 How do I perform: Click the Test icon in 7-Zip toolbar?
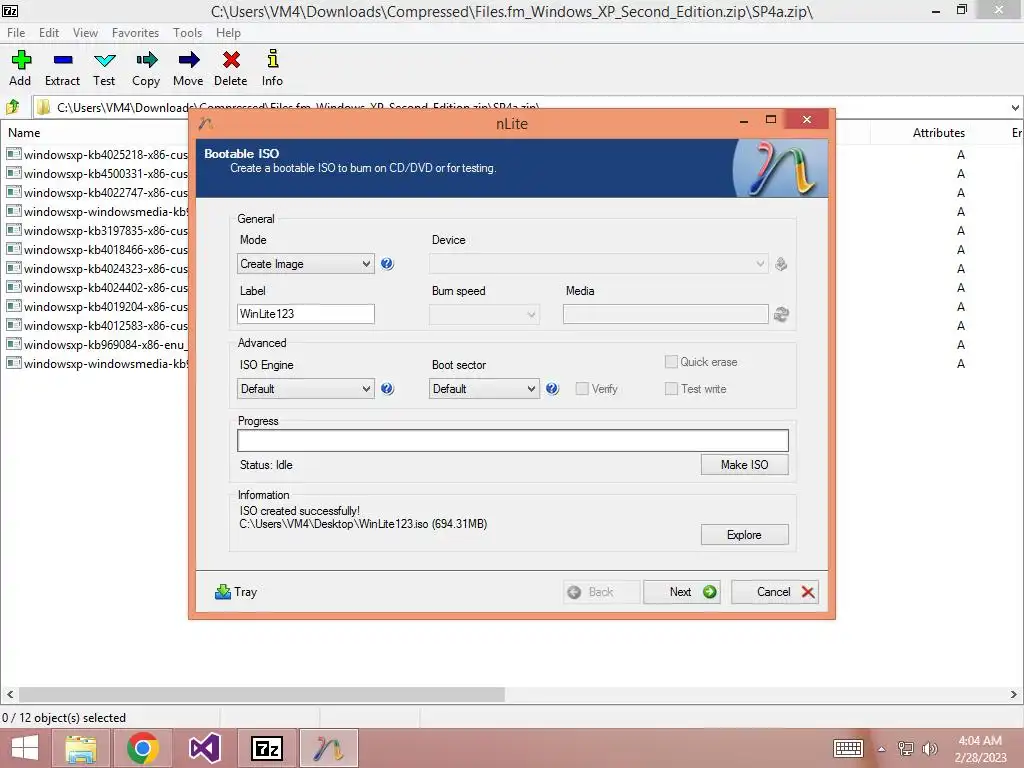click(104, 68)
